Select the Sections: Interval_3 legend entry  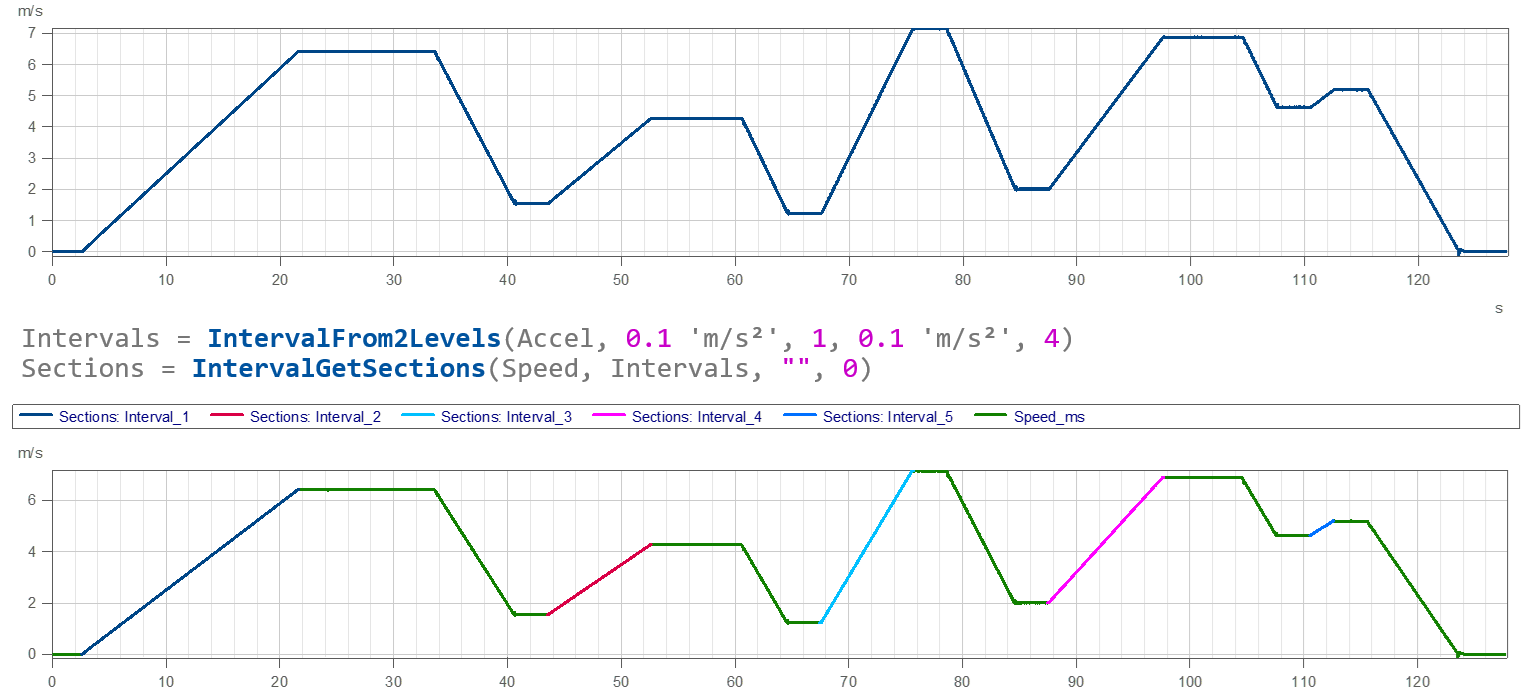[506, 417]
